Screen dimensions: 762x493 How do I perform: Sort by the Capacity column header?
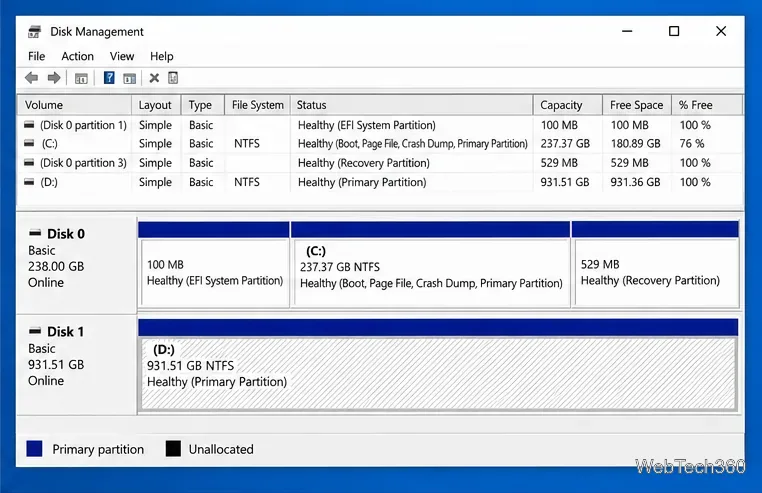click(x=568, y=105)
